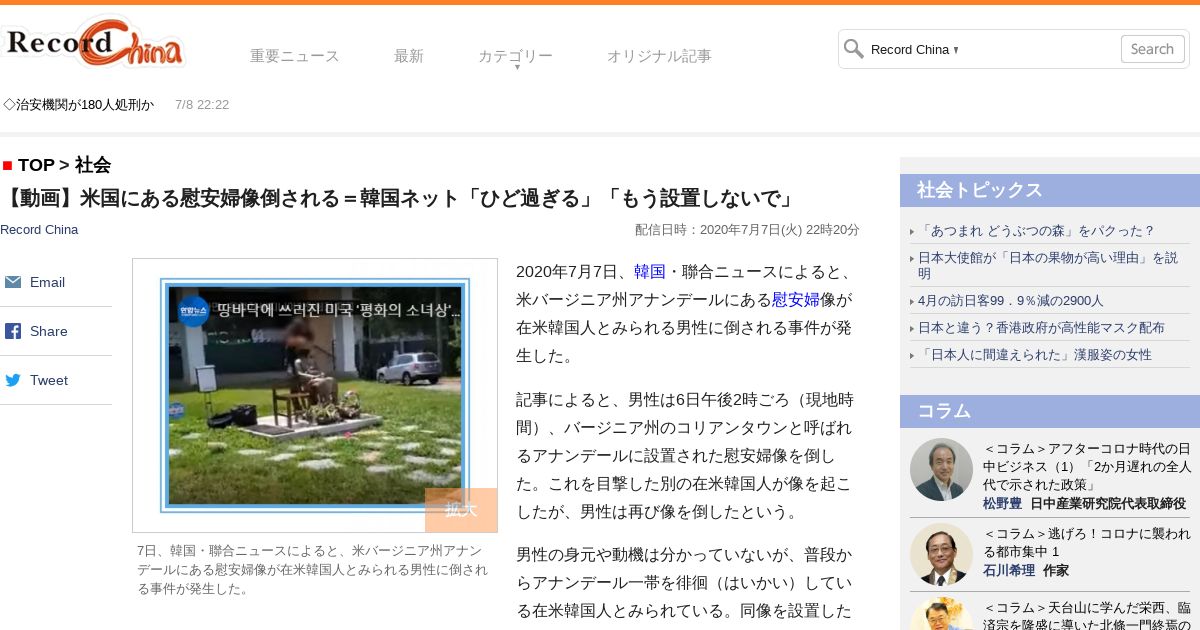
Task: Go to the TOP breadcrumb link
Action: tap(36, 165)
